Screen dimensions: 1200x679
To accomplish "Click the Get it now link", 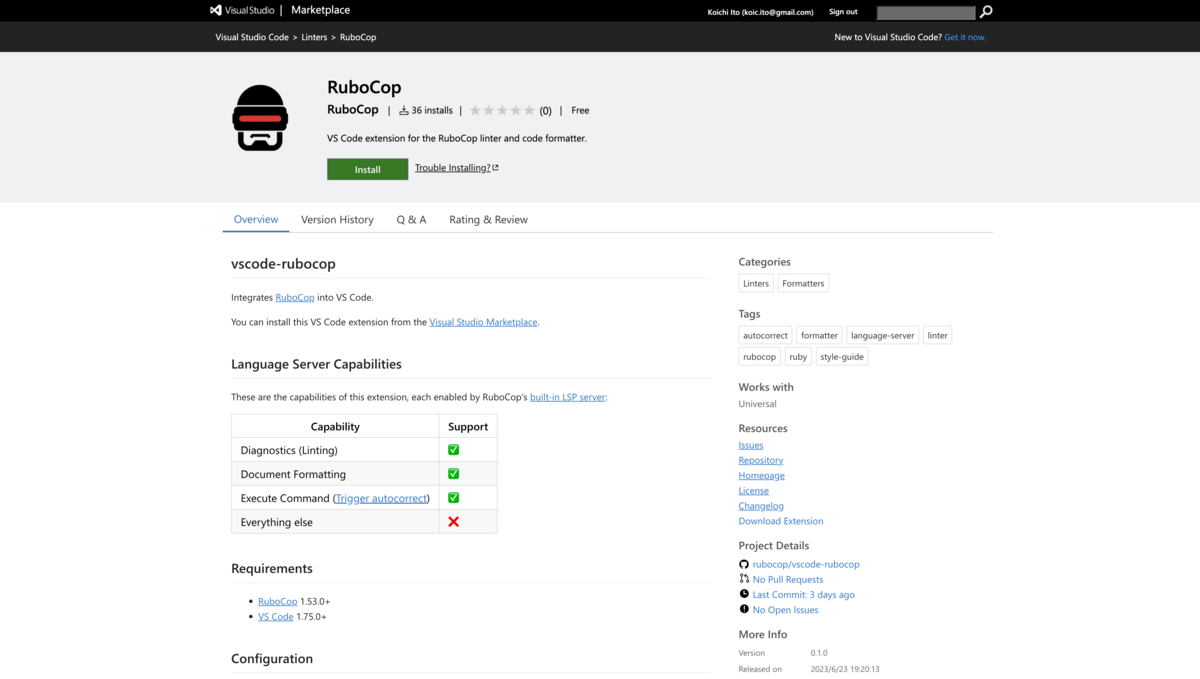I will click(x=965, y=36).
